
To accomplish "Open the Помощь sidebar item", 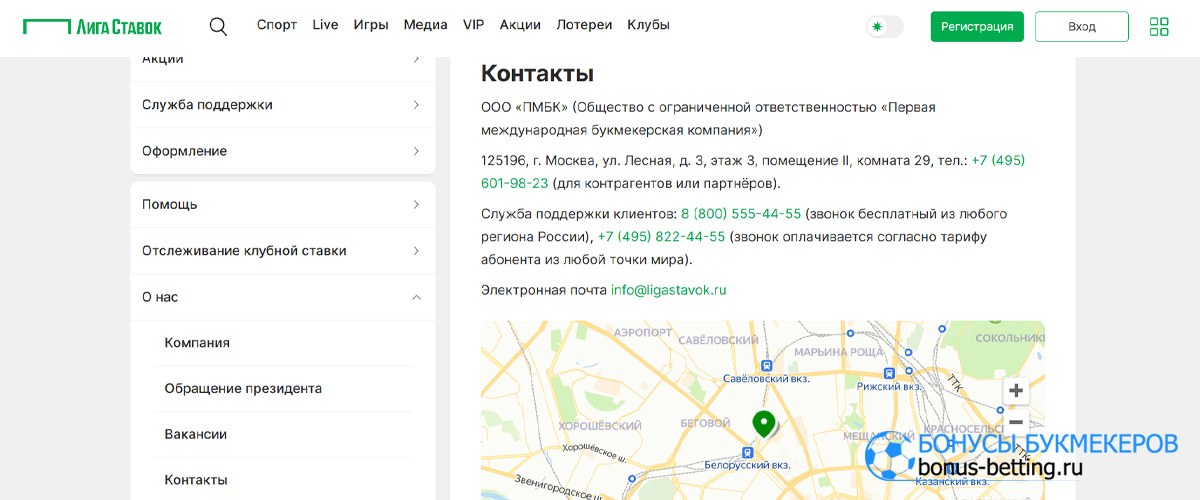I will pos(283,204).
